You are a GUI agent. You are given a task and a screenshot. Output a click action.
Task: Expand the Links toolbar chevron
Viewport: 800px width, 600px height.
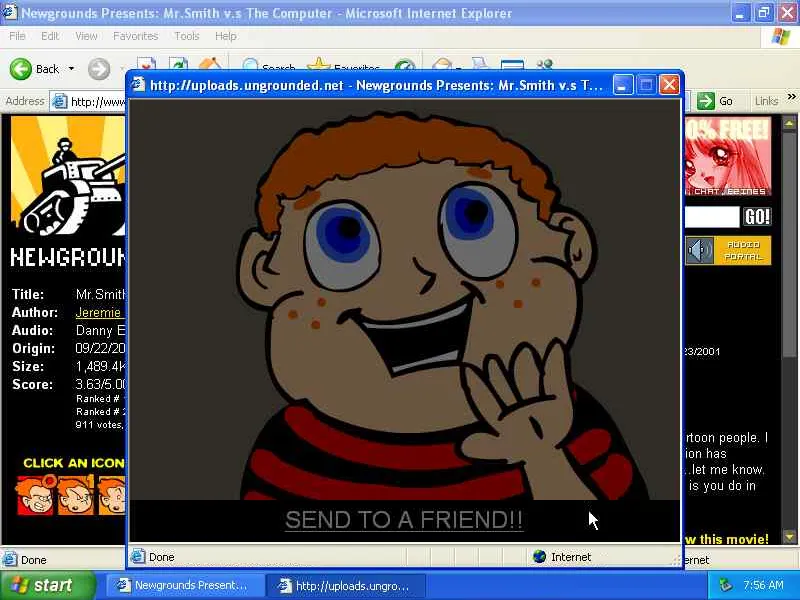point(791,96)
